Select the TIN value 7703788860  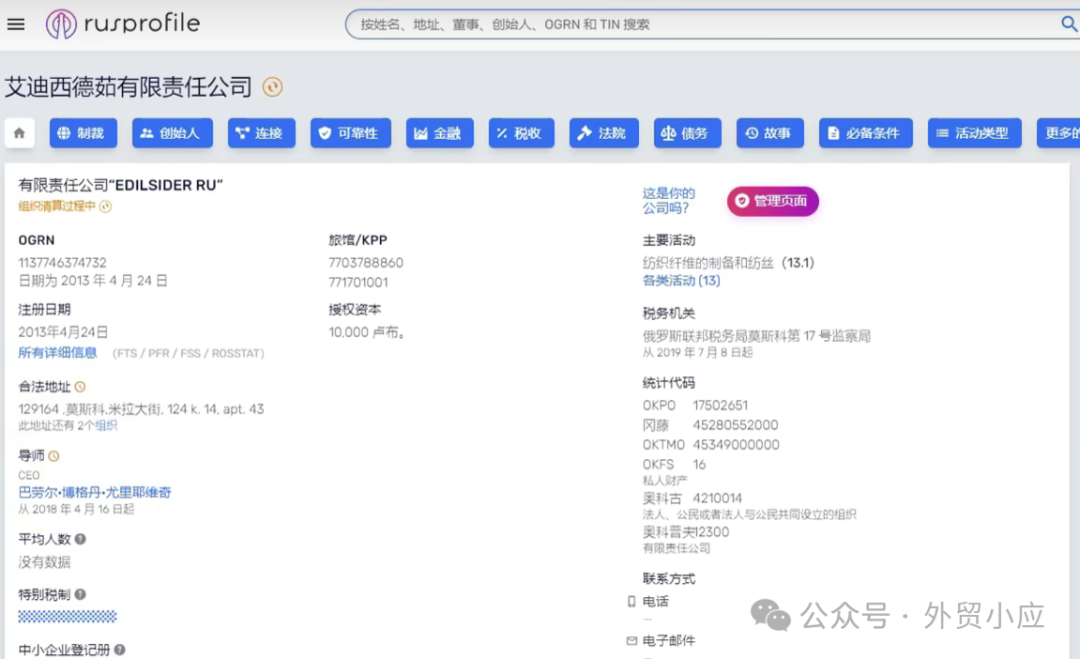(366, 263)
